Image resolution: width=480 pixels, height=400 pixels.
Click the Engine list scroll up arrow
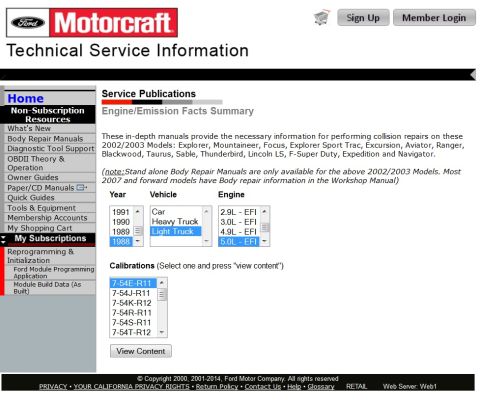pyautogui.click(x=265, y=211)
